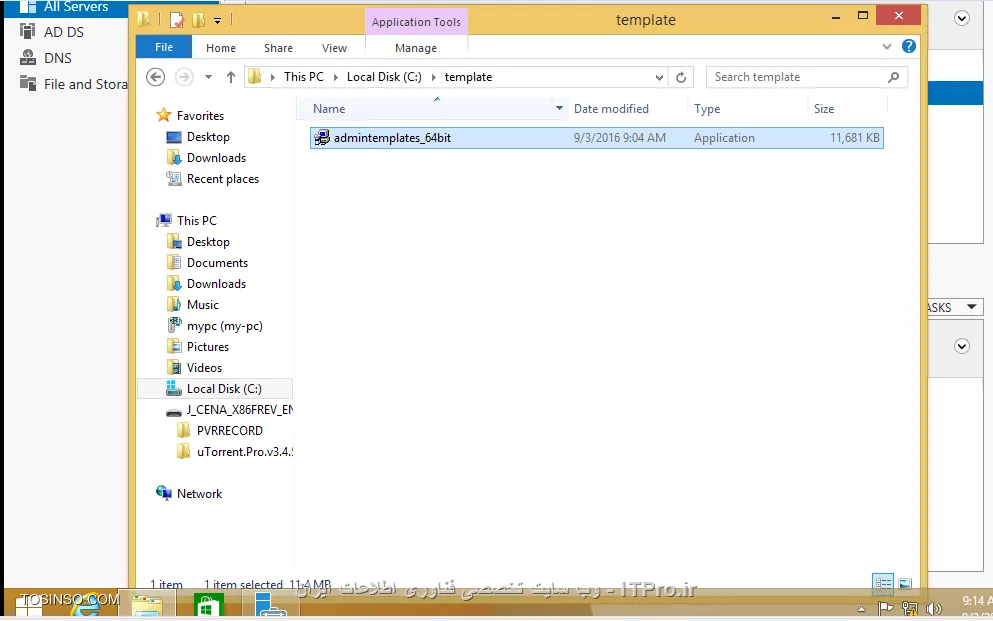Collapse the upper Server Manager panel chevron
This screenshot has width=993, height=621.
[961, 18]
